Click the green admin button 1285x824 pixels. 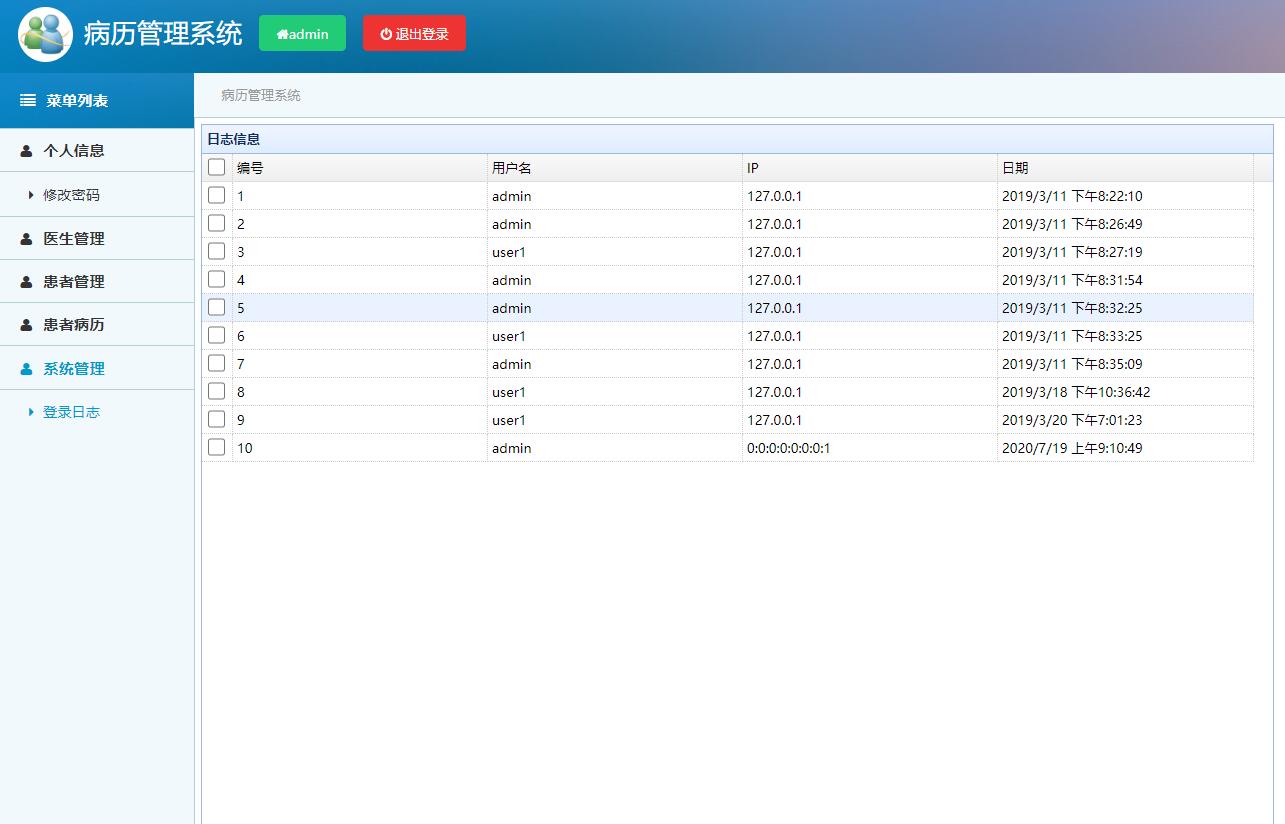(302, 33)
